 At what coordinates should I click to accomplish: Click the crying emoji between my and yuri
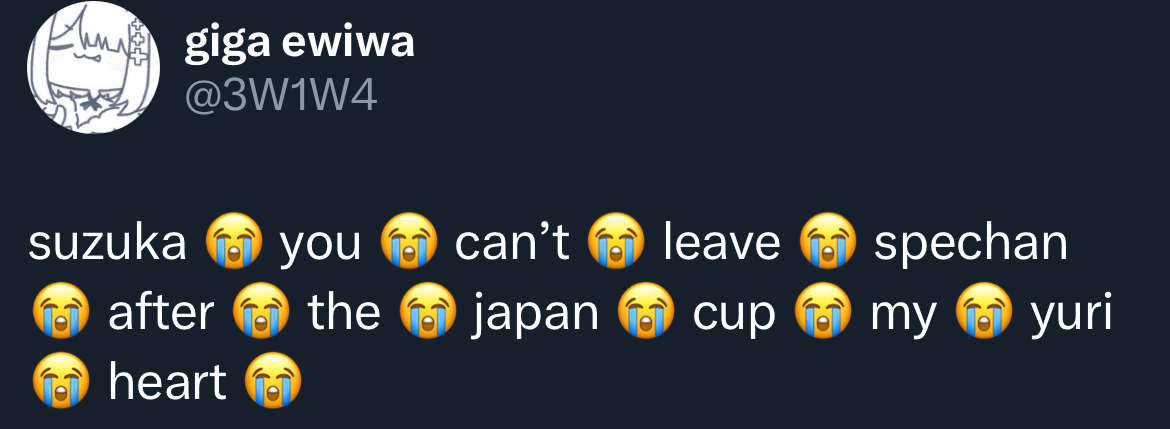tap(984, 312)
